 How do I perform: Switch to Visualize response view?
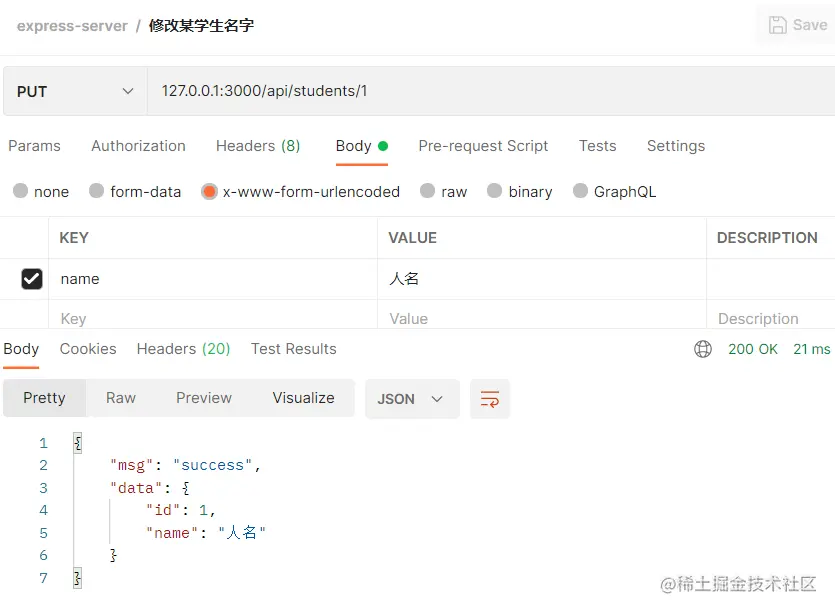point(303,398)
